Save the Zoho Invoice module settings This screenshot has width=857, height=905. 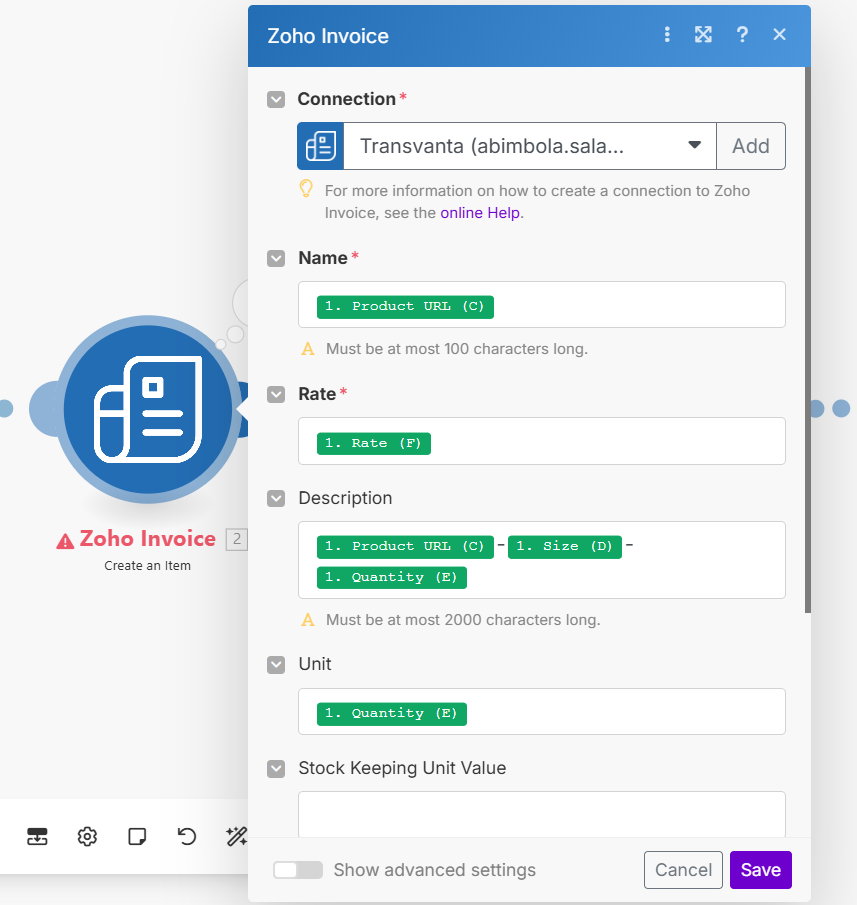[x=761, y=870]
